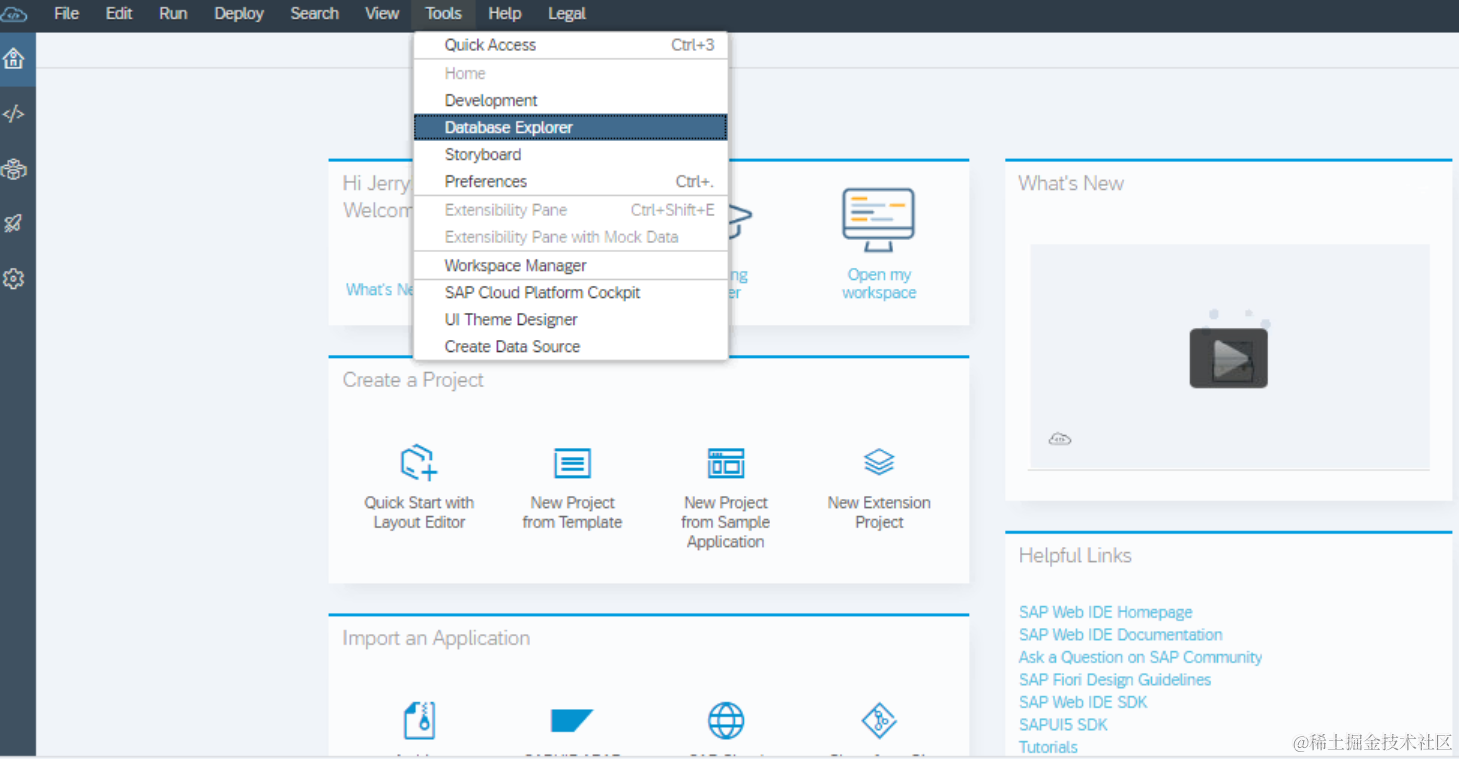Open the Home perspective sidebar icon

coord(14,59)
